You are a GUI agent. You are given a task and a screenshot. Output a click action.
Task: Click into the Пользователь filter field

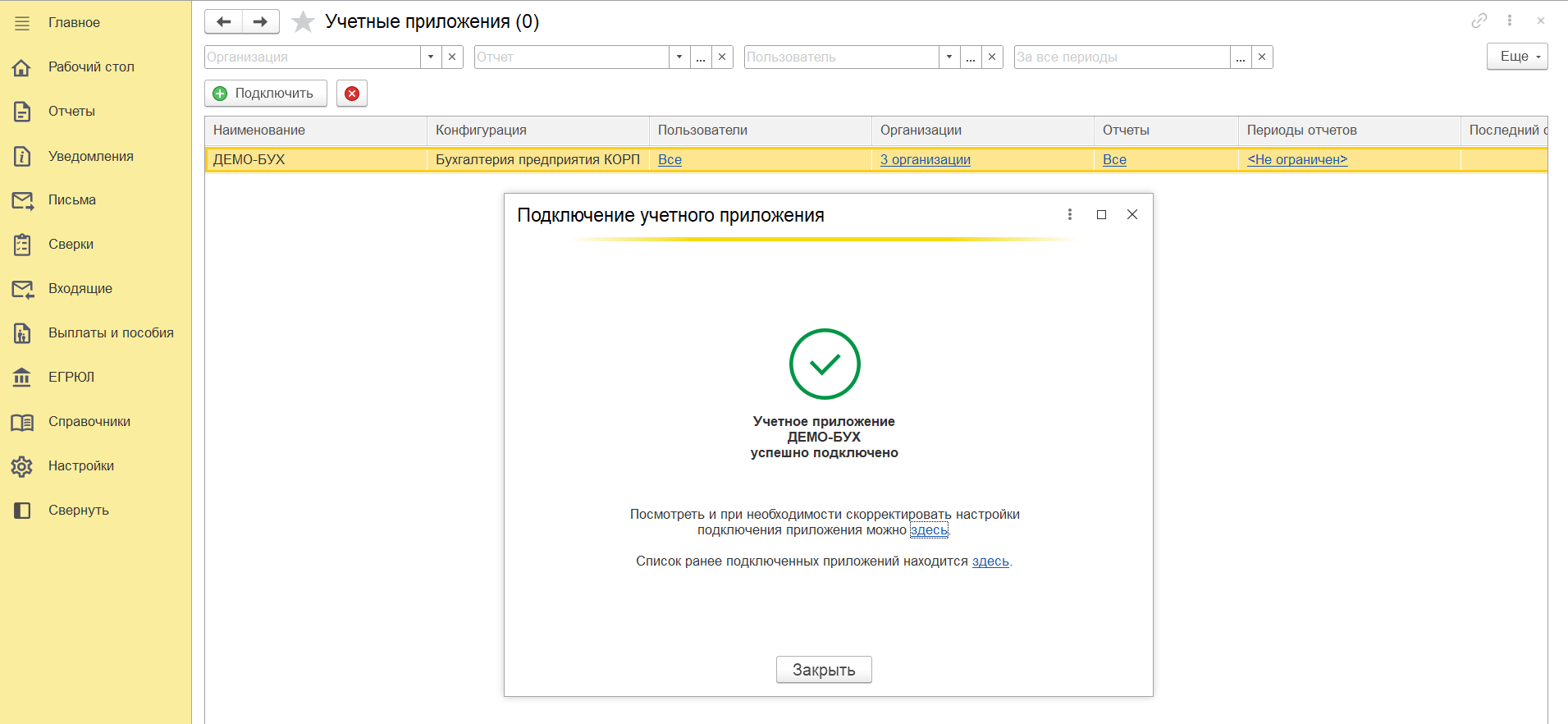click(842, 57)
